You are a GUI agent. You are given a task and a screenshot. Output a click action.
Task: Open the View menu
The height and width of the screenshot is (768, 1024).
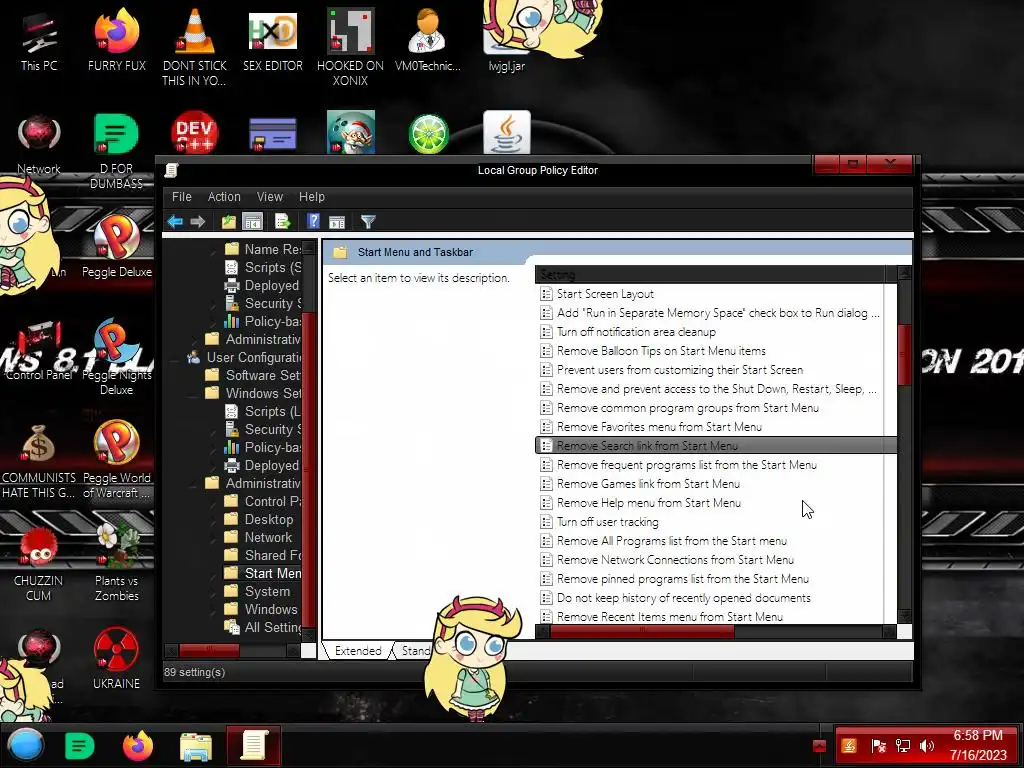(x=270, y=197)
